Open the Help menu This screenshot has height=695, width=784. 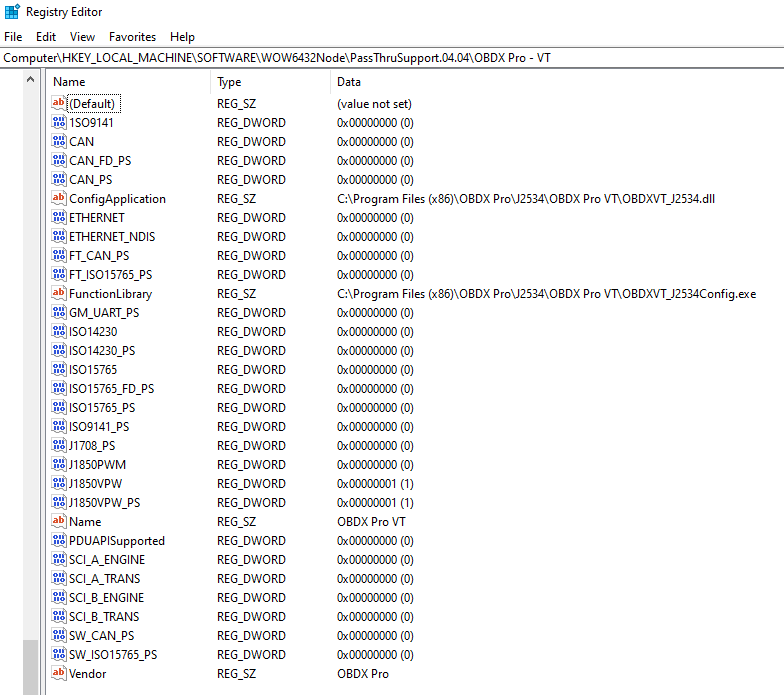182,37
